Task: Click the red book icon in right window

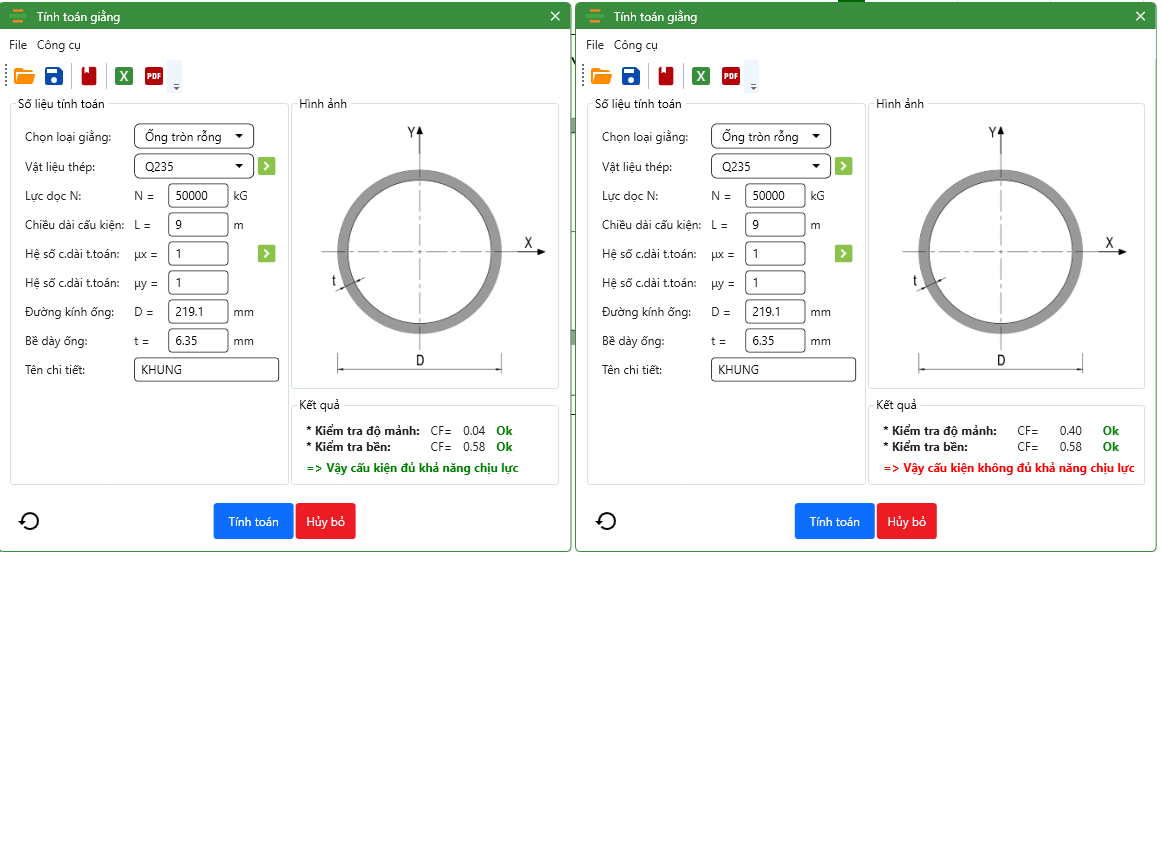Action: (666, 76)
